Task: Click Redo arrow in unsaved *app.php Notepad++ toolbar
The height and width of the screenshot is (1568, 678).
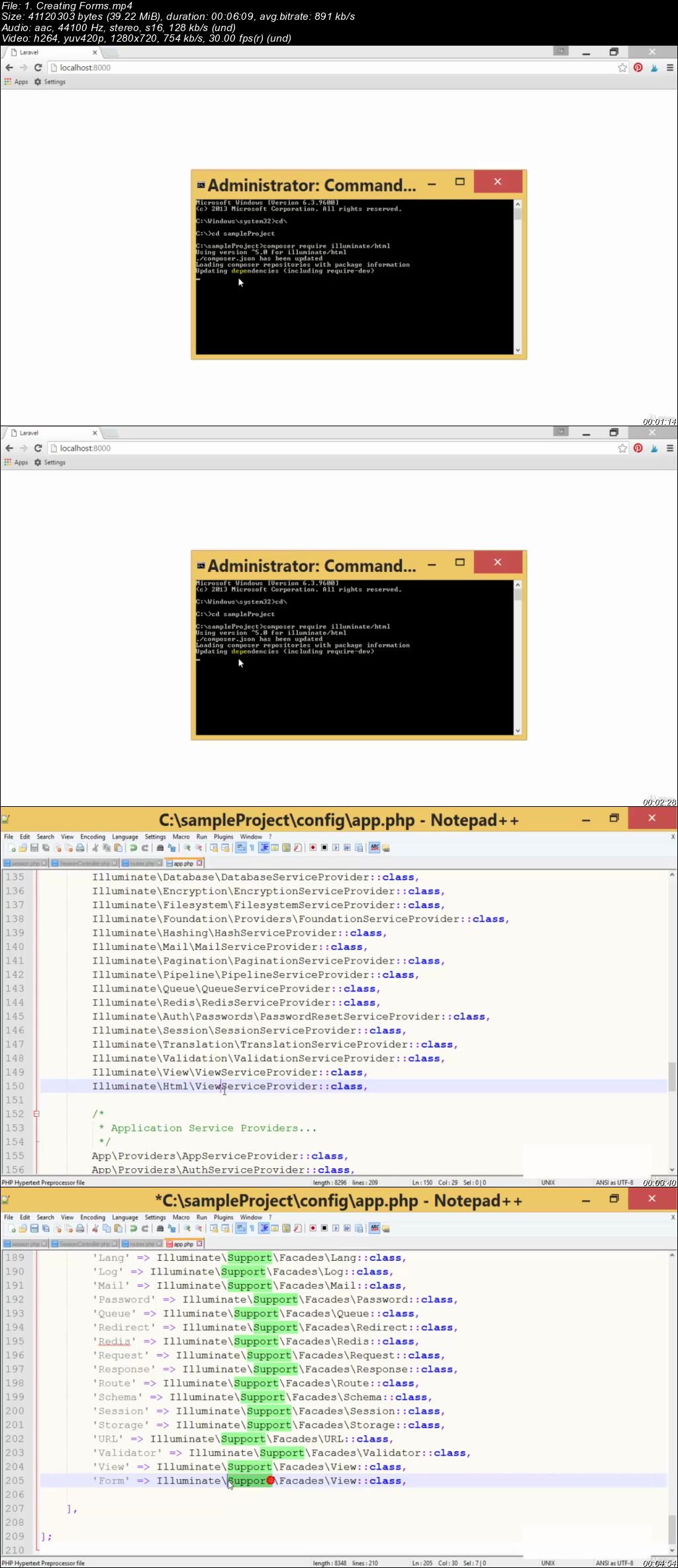Action: (146, 1228)
